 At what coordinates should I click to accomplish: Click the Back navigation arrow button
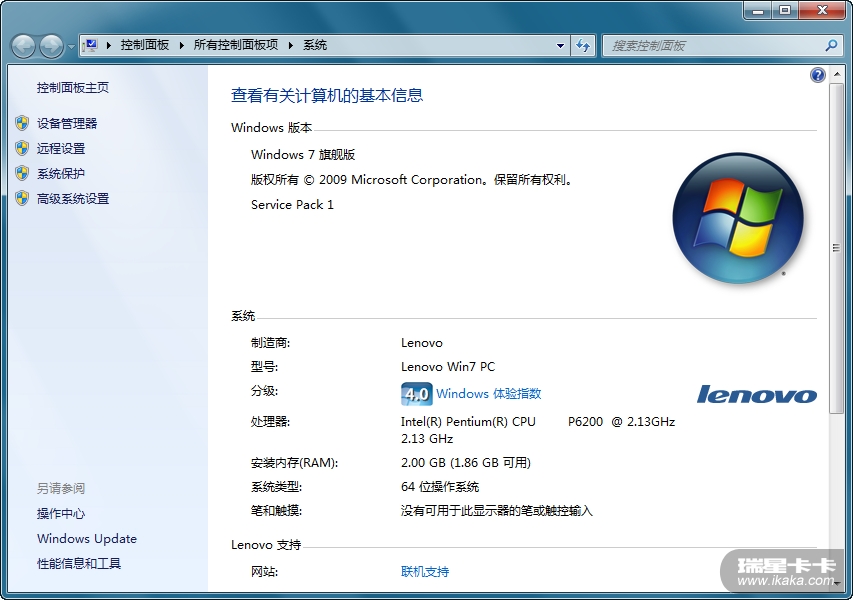coord(23,46)
